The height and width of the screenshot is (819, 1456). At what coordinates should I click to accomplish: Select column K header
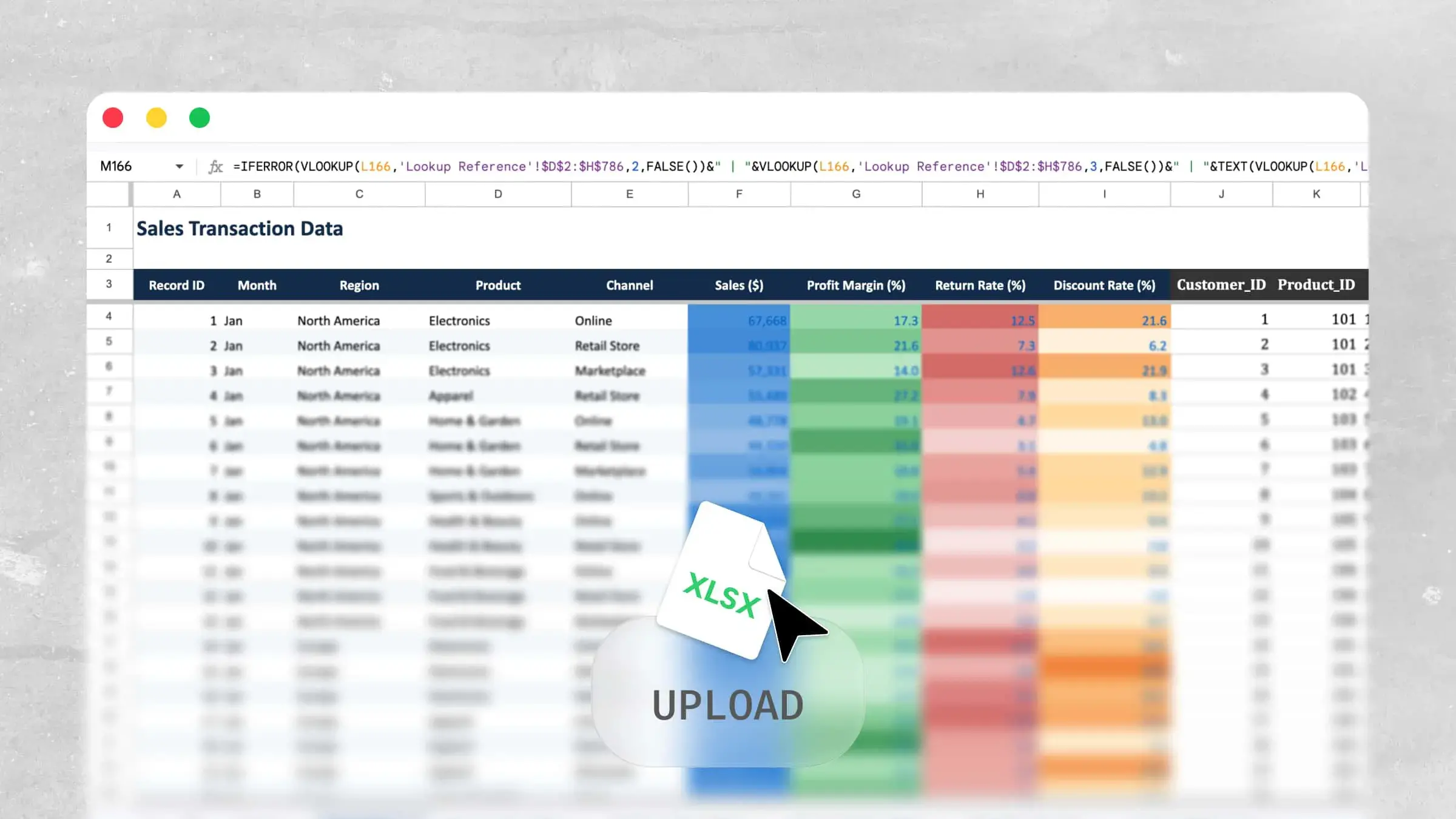(1316, 194)
